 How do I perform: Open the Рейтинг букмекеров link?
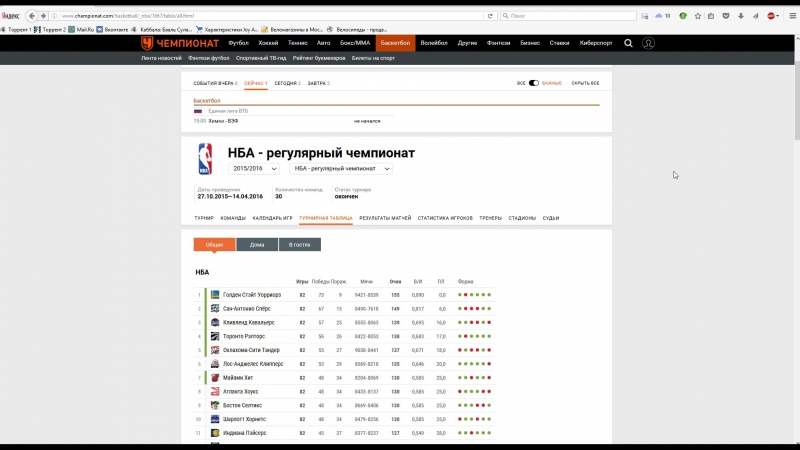click(x=319, y=58)
